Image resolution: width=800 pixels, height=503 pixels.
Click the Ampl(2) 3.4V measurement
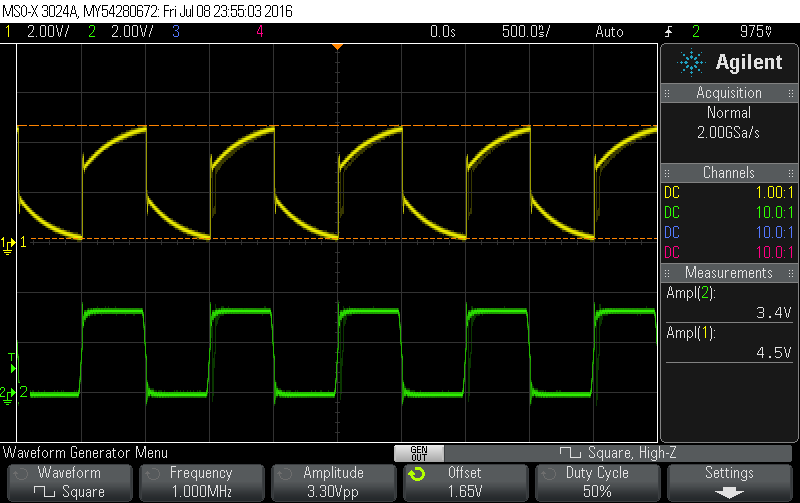pyautogui.click(x=729, y=303)
